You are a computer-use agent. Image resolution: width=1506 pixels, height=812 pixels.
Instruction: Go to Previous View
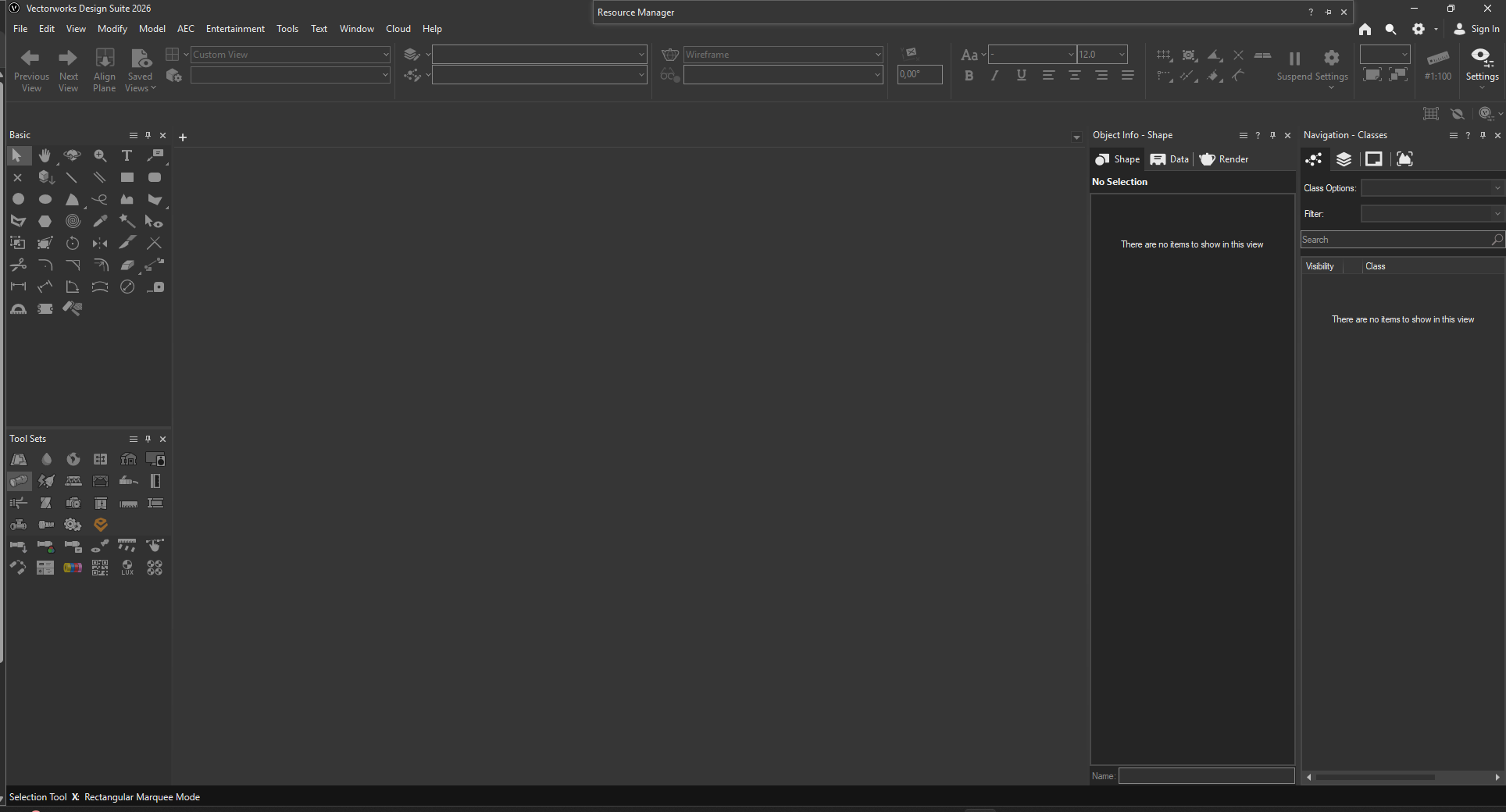(31, 69)
